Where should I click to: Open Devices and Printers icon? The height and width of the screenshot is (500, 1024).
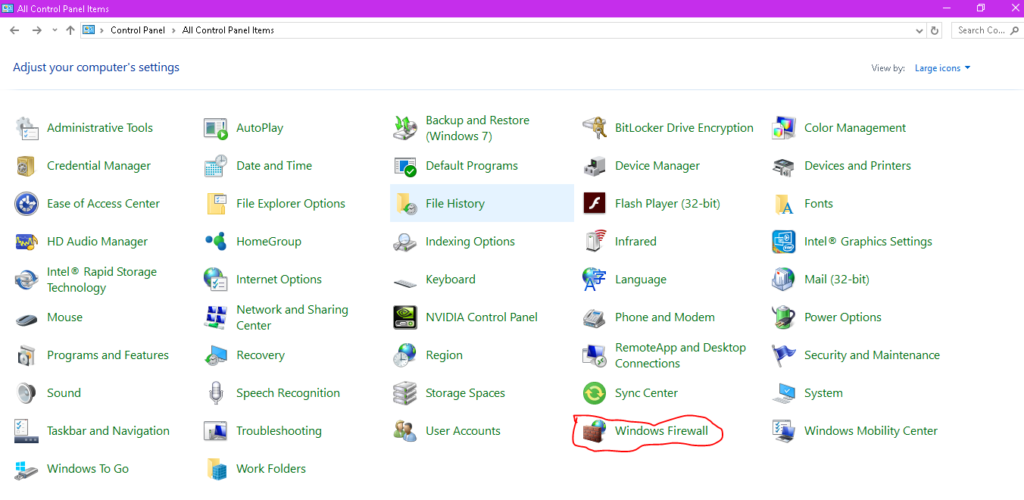[x=784, y=166]
